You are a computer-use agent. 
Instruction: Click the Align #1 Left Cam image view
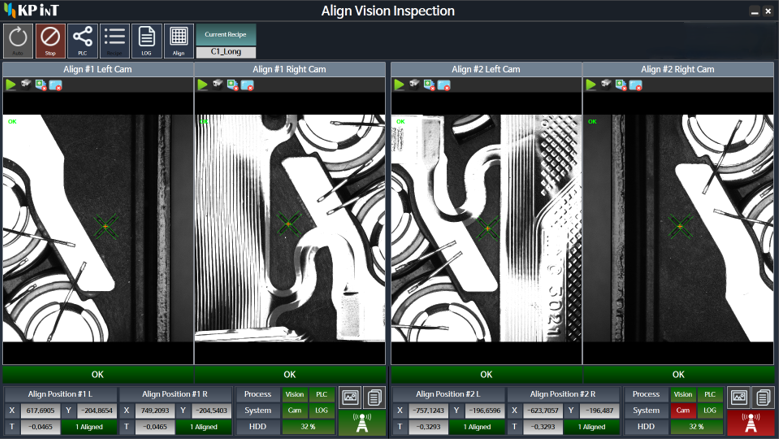click(98, 228)
